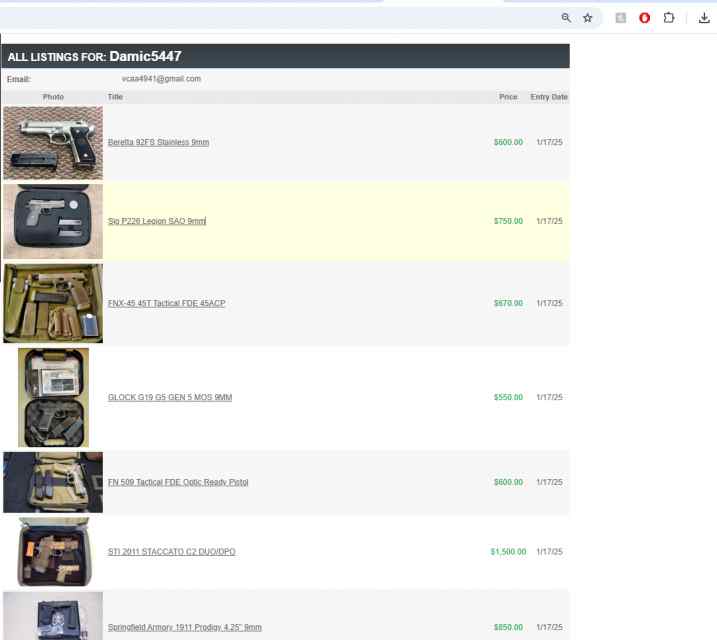This screenshot has width=717, height=640.
Task: Click the Email label
Action: (x=19, y=79)
